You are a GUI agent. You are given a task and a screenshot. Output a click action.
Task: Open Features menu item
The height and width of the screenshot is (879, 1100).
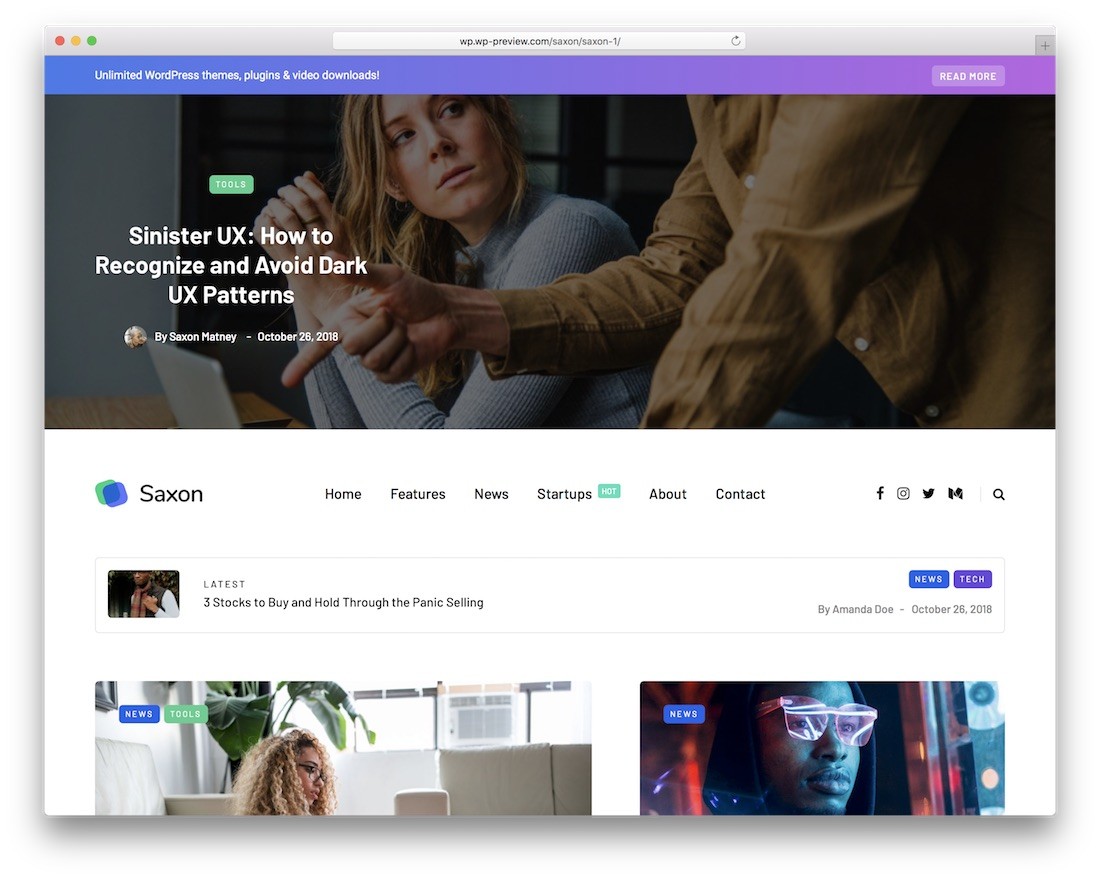click(417, 494)
